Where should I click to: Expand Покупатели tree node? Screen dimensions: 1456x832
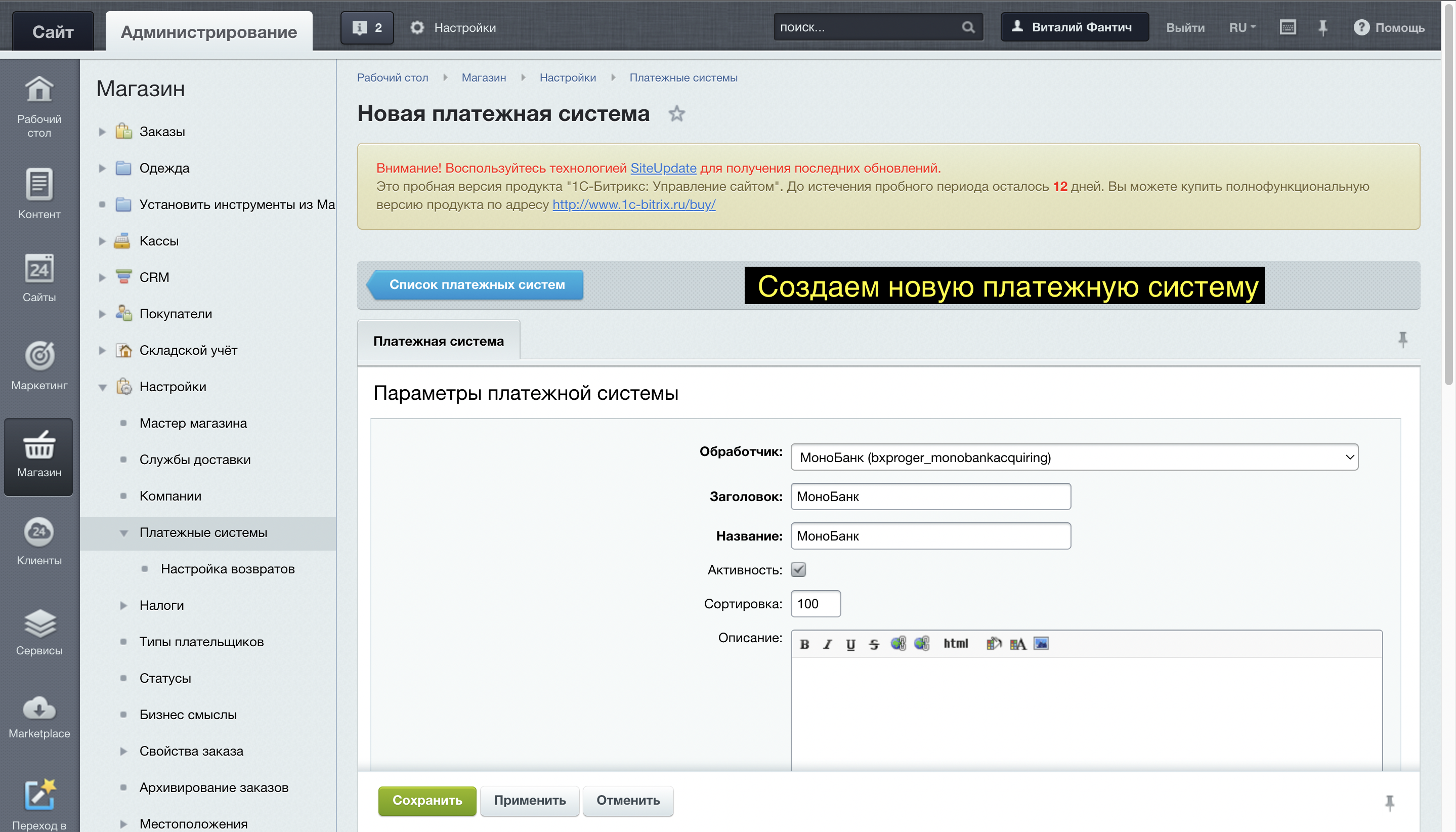[x=102, y=314]
